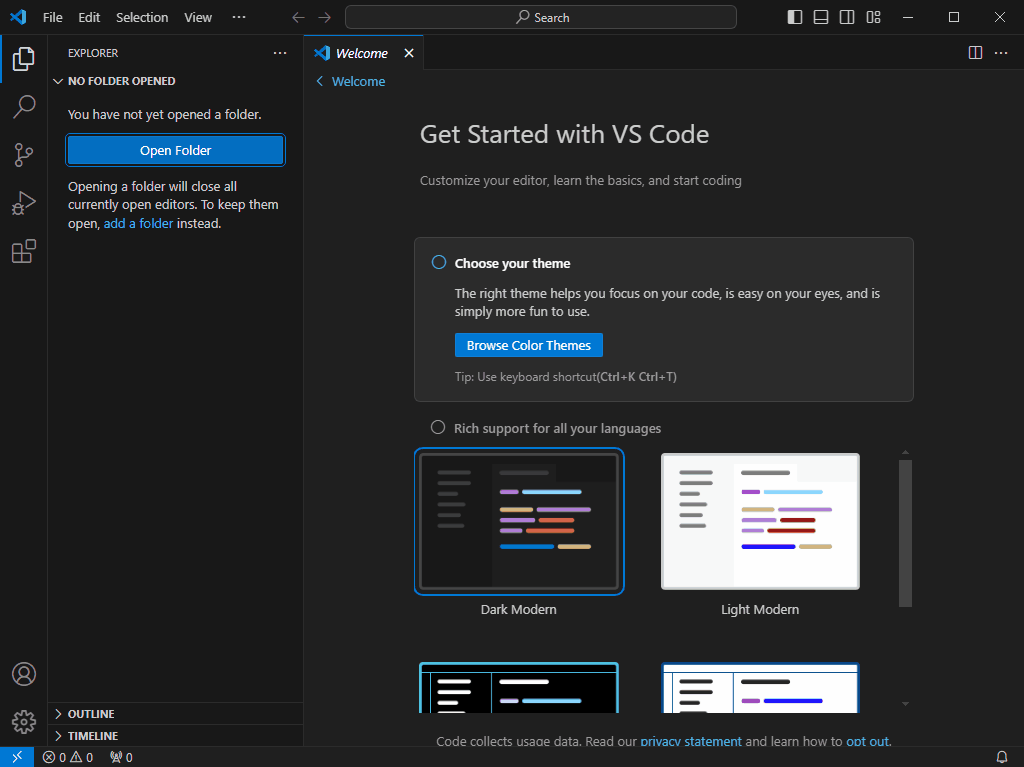Follow the 'add a folder' link
This screenshot has height=767, width=1024.
(x=138, y=223)
